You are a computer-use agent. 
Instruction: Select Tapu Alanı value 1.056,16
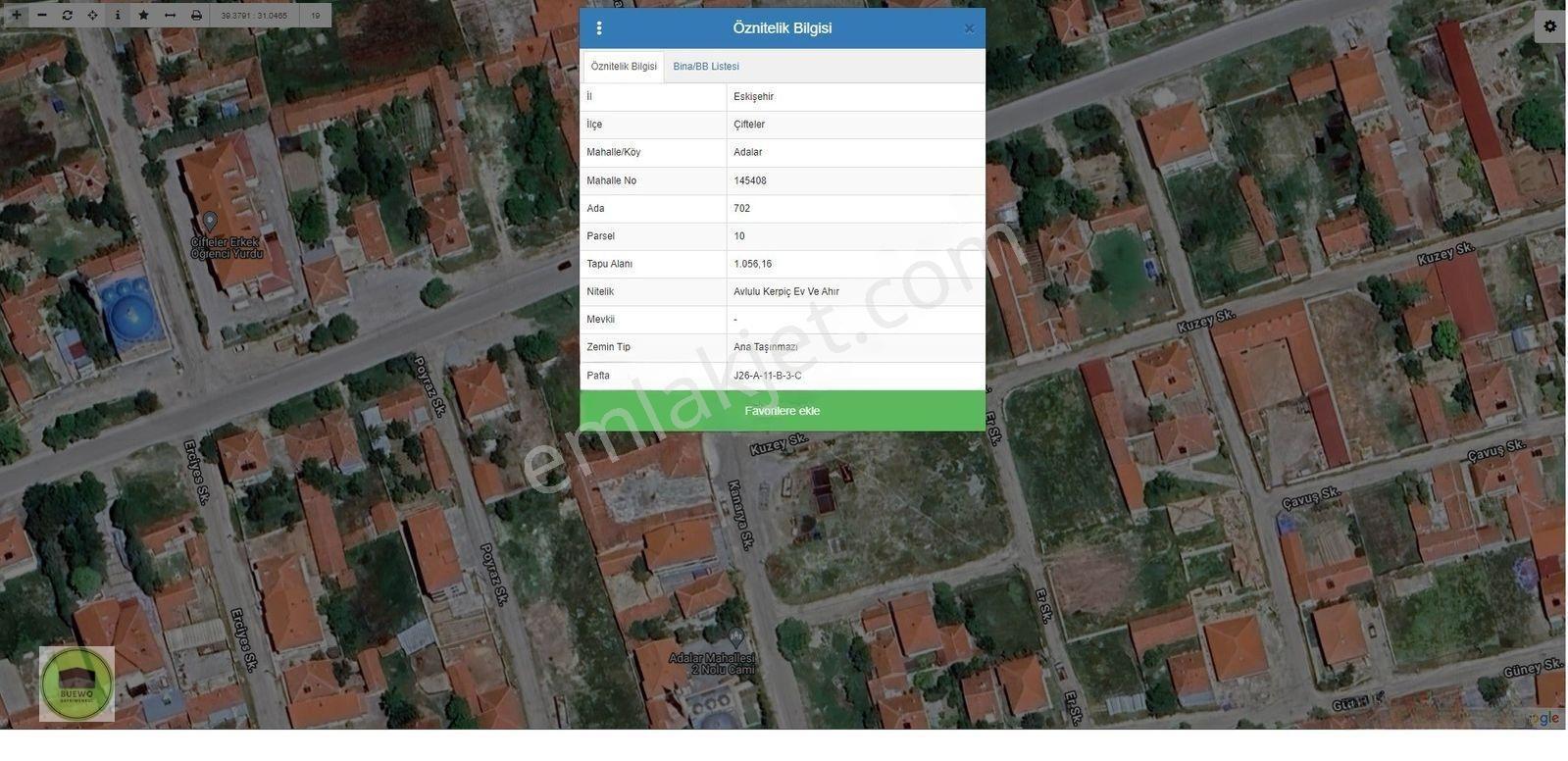(856, 264)
